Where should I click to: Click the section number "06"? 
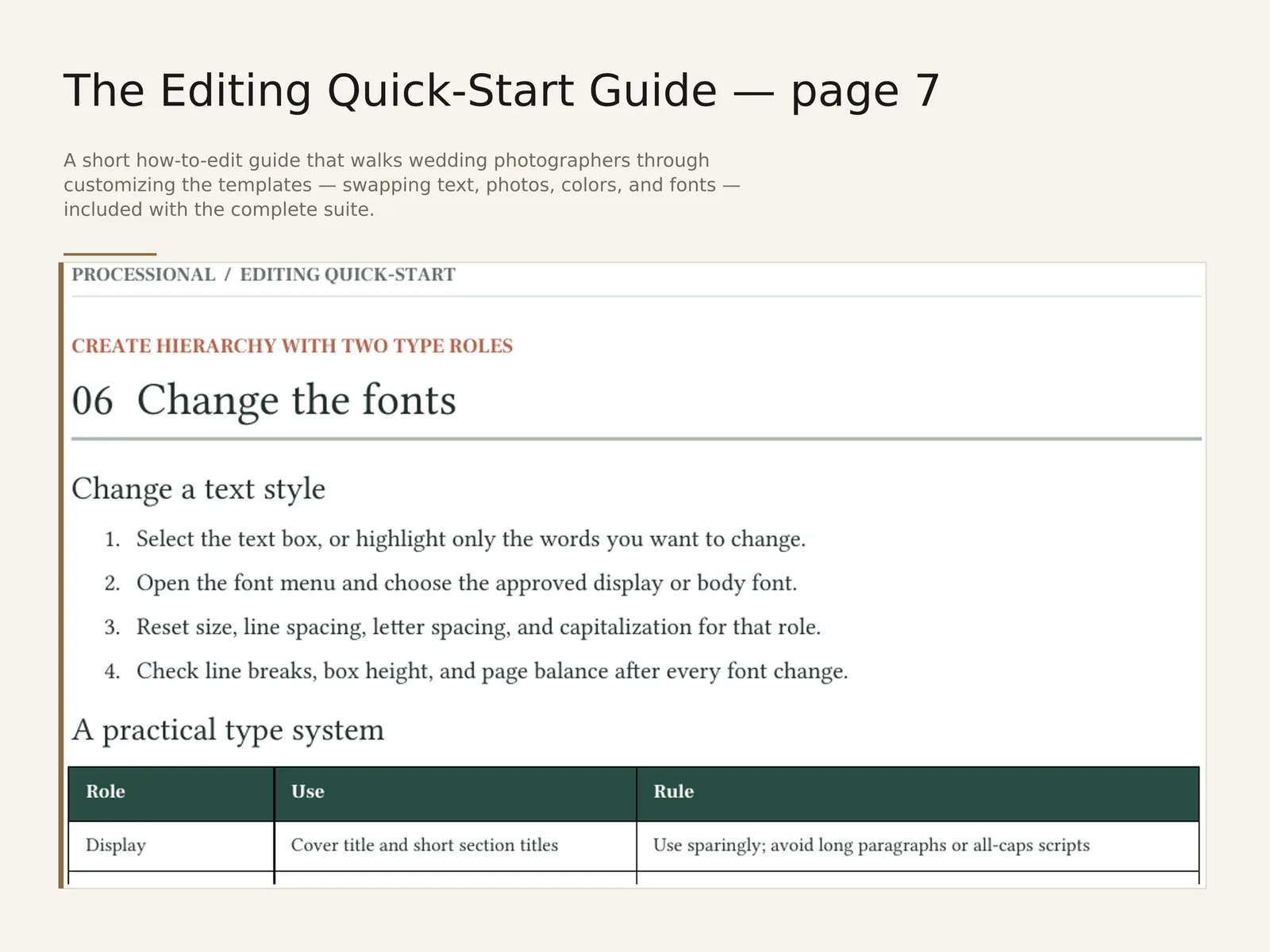coord(92,400)
